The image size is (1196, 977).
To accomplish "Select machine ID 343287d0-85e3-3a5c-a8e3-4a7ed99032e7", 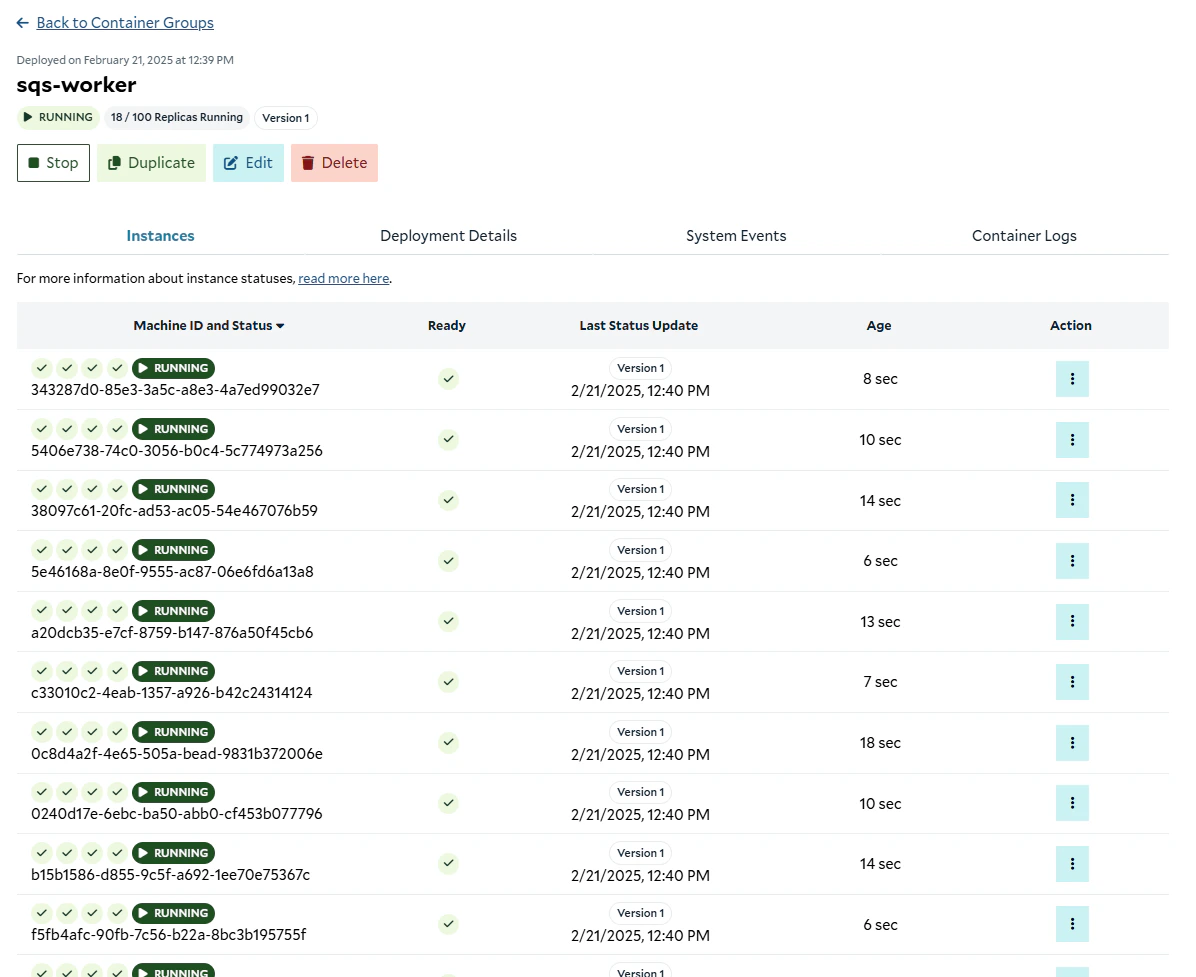I will coord(175,390).
